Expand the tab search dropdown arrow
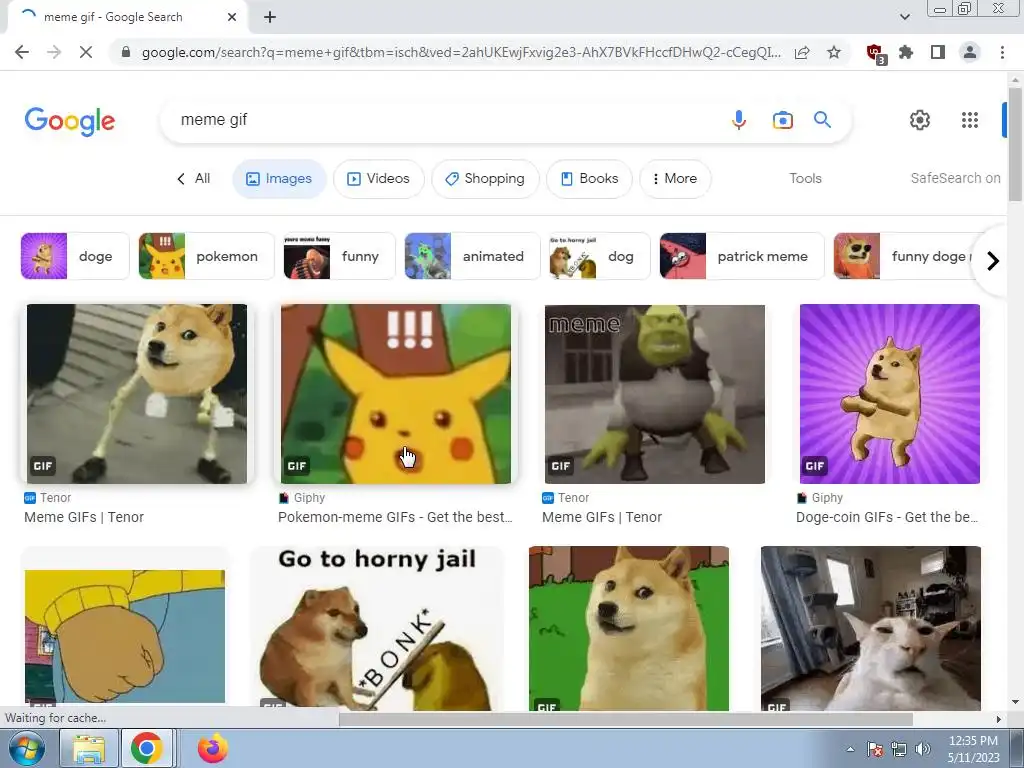The image size is (1024, 768). [x=904, y=17]
